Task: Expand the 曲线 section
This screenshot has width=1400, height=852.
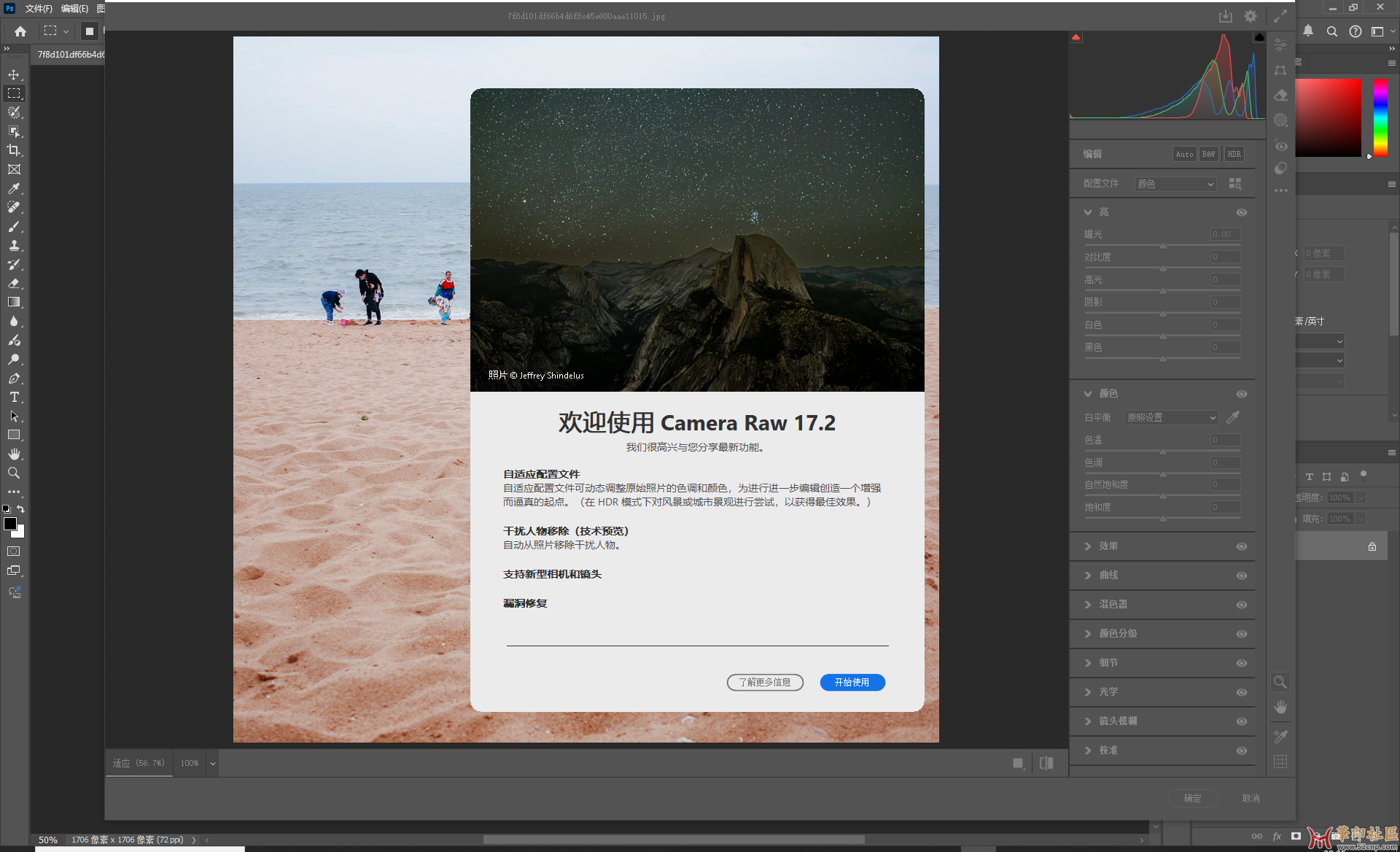Action: (1088, 576)
